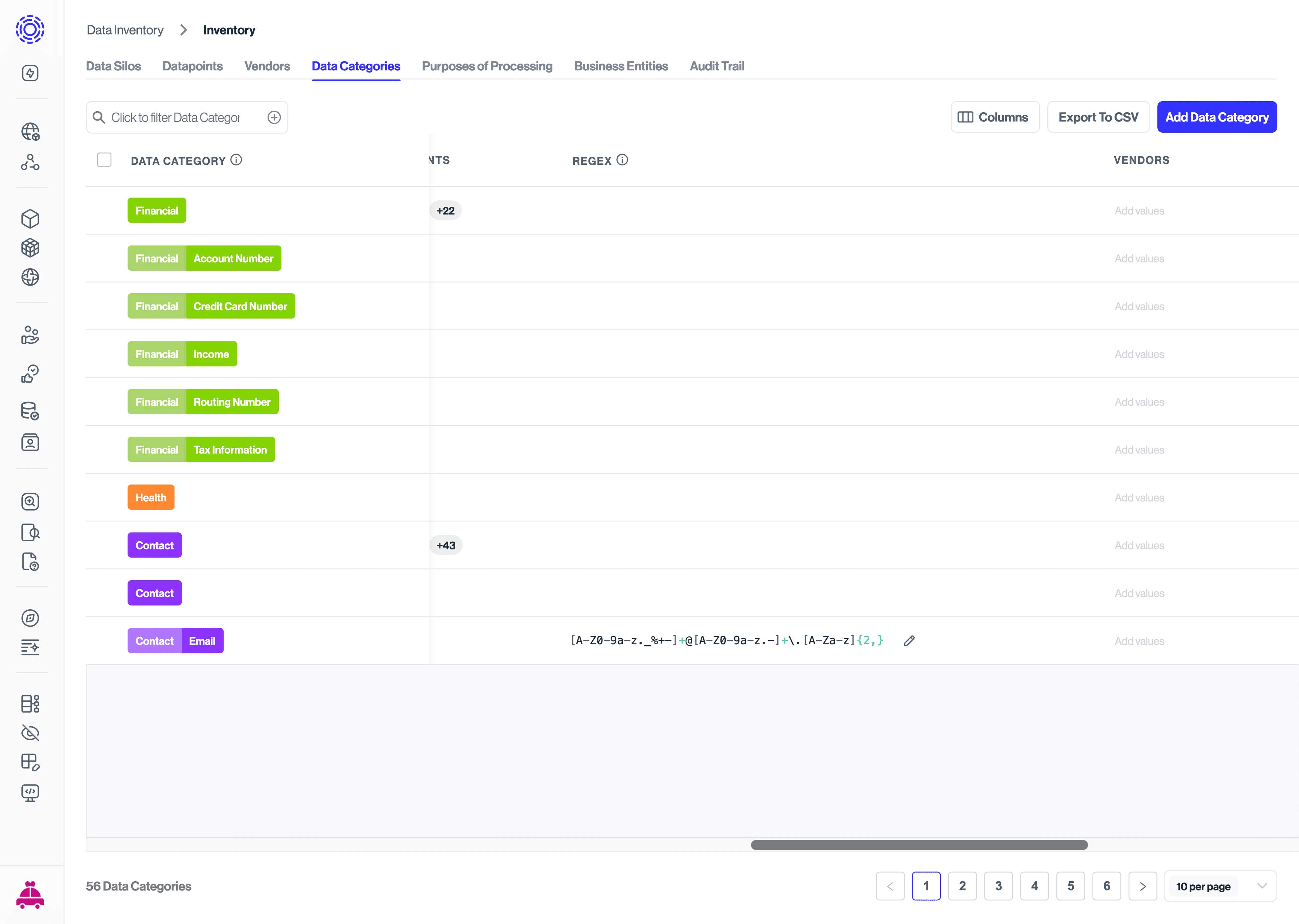
Task: Open the lightning bolt sidebar icon
Action: point(30,73)
